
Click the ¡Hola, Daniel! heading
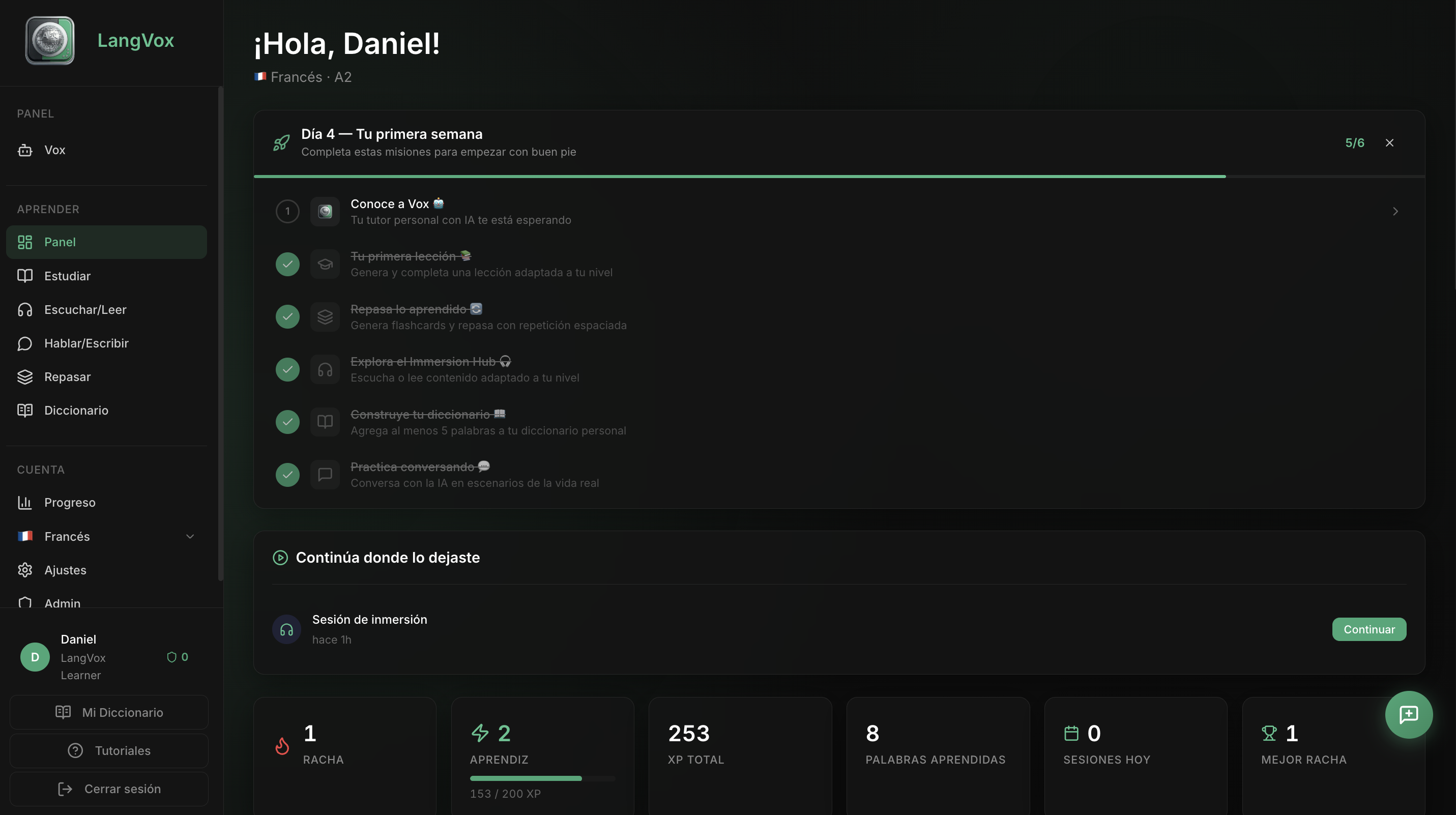(x=346, y=44)
